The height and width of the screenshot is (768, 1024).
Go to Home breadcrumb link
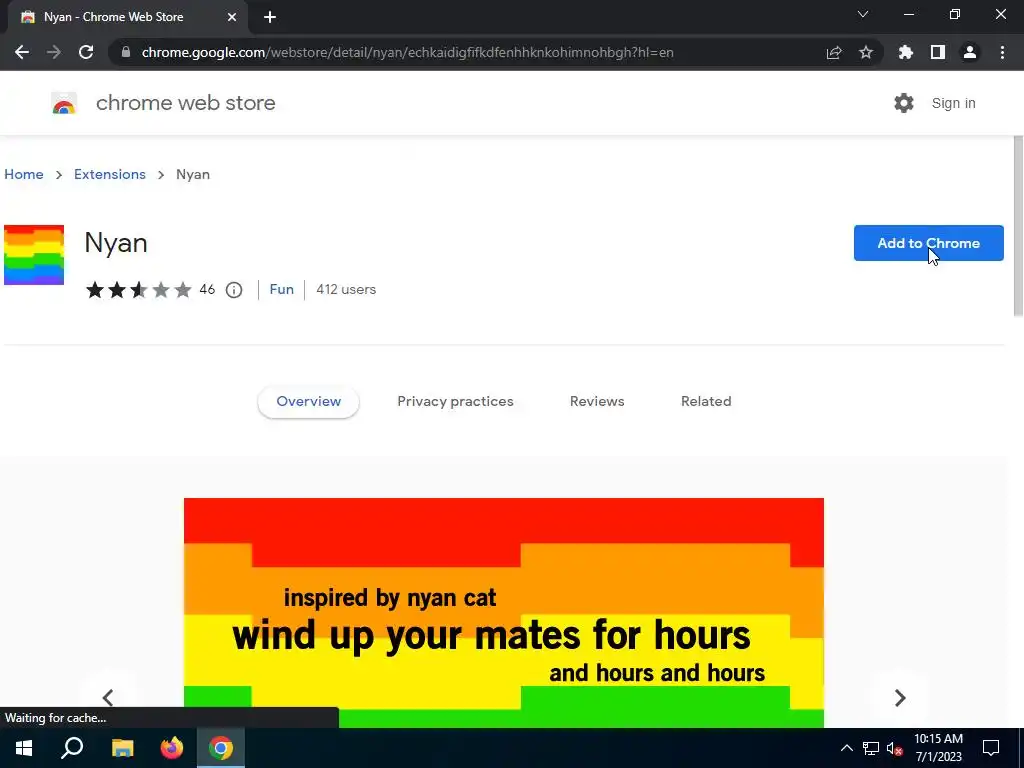[24, 174]
